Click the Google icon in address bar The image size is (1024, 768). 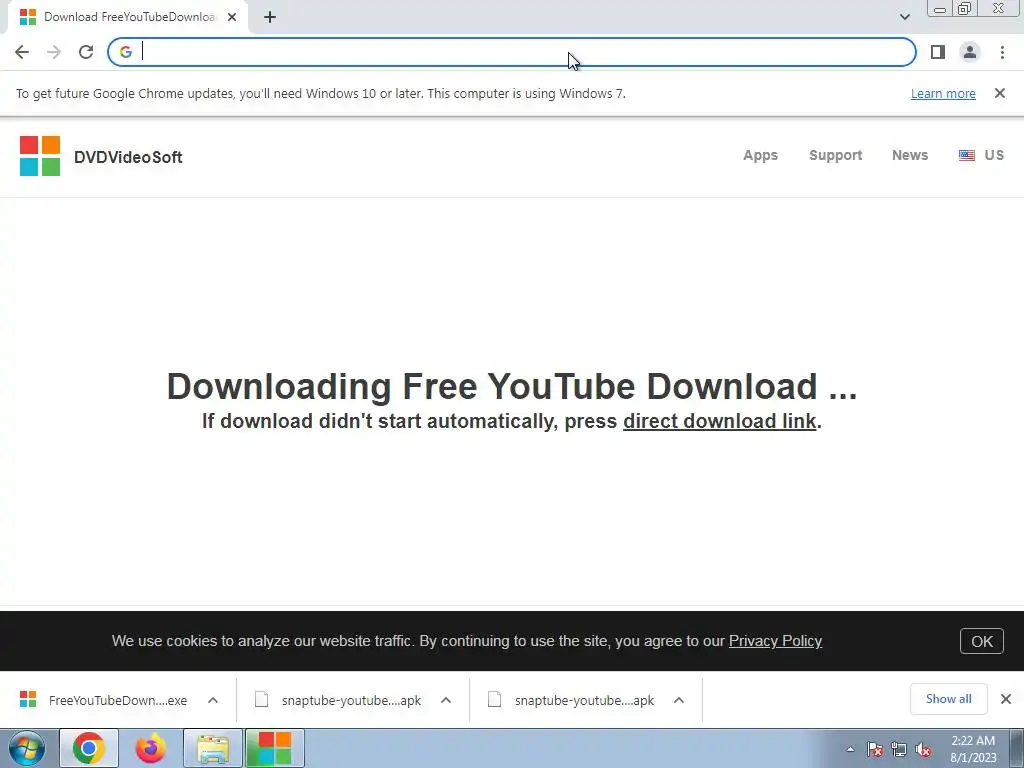125,52
